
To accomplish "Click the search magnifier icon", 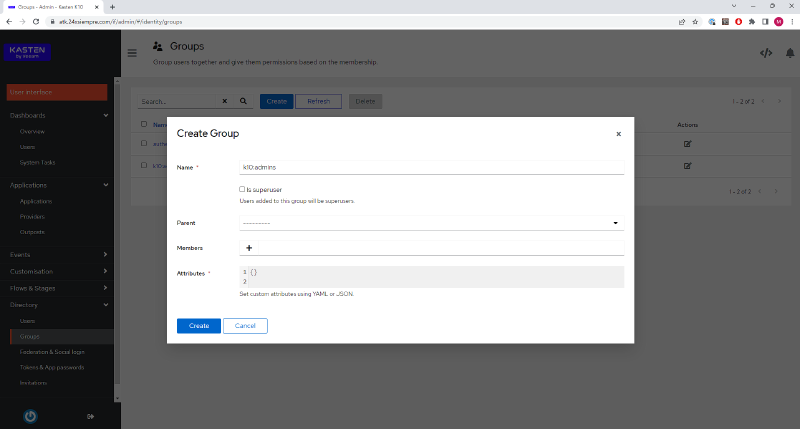I will (243, 101).
